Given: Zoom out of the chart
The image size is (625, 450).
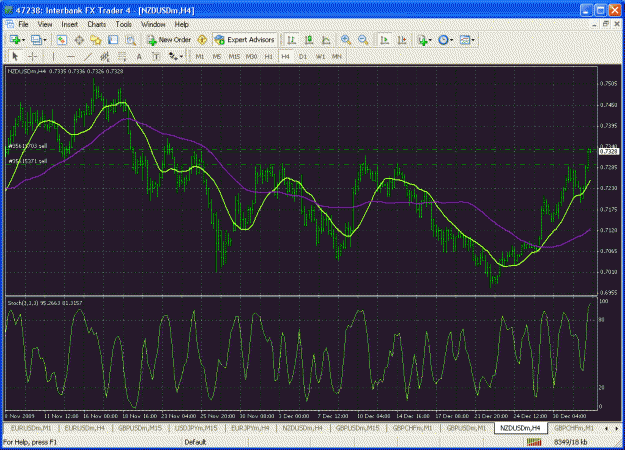Looking at the screenshot, I should pyautogui.click(x=363, y=40).
